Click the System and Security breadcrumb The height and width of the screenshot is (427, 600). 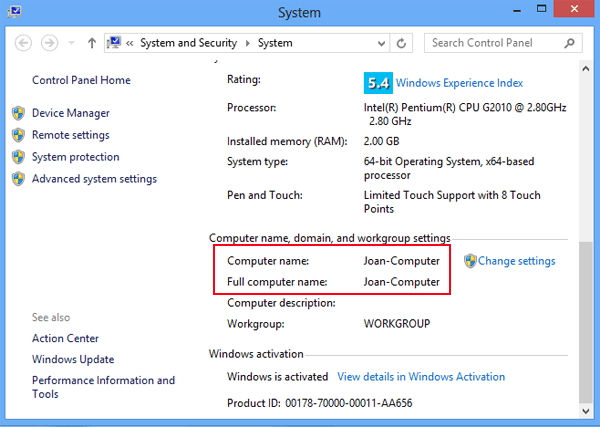pyautogui.click(x=188, y=43)
